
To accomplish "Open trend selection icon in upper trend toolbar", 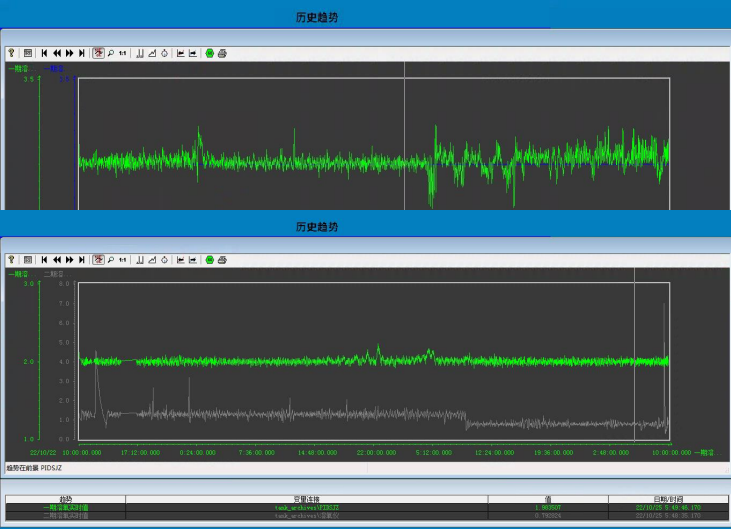I will [x=152, y=53].
